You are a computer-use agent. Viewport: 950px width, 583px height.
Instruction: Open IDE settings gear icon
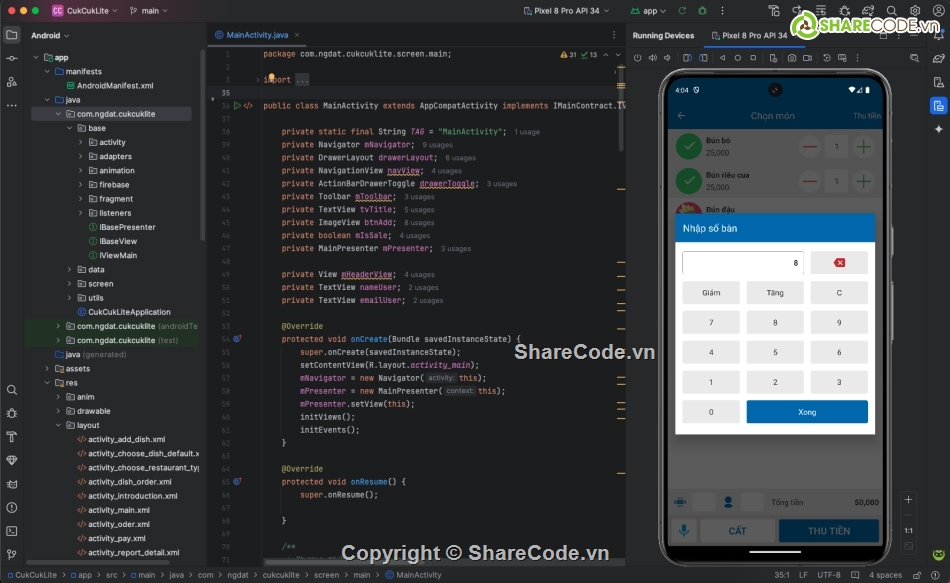point(915,11)
